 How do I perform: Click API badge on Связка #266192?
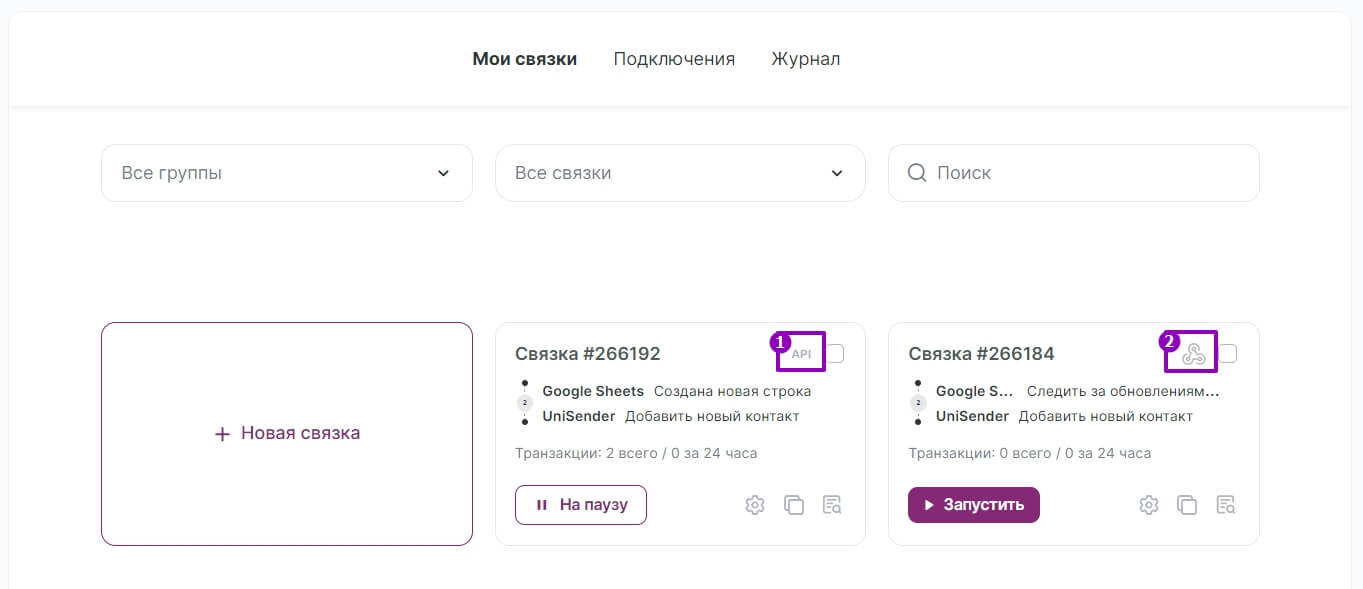[801, 353]
